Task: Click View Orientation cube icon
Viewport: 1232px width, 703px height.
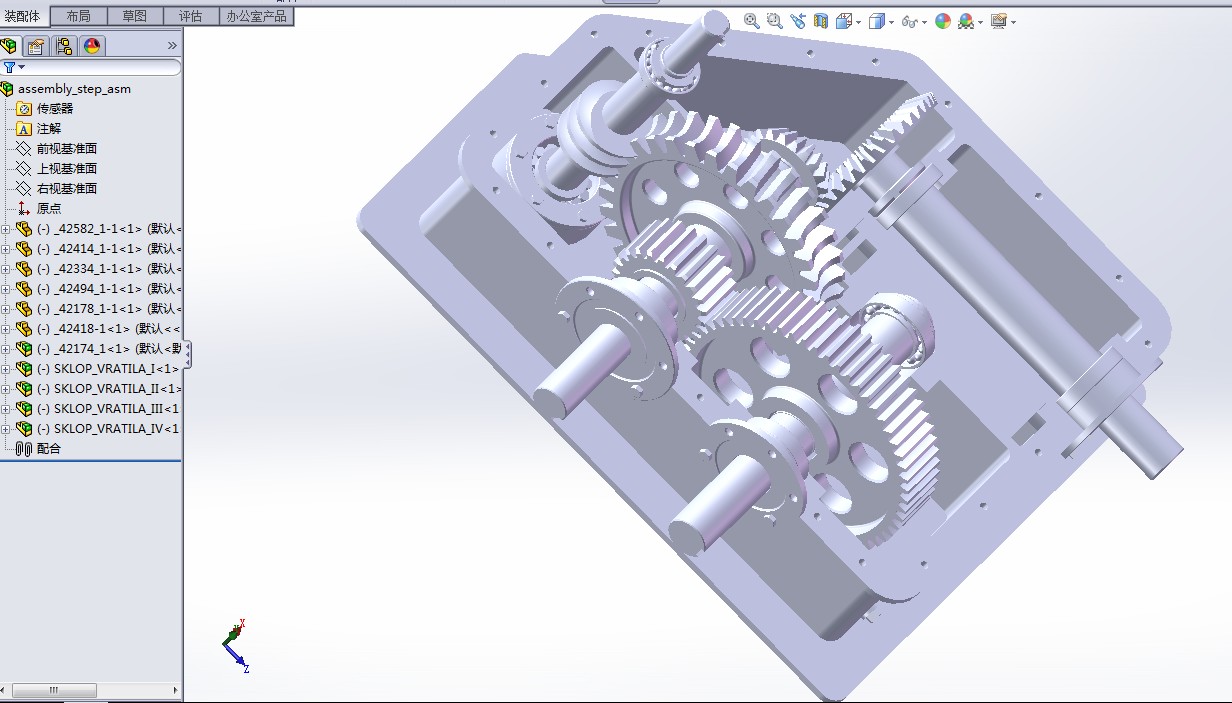Action: pyautogui.click(x=842, y=21)
